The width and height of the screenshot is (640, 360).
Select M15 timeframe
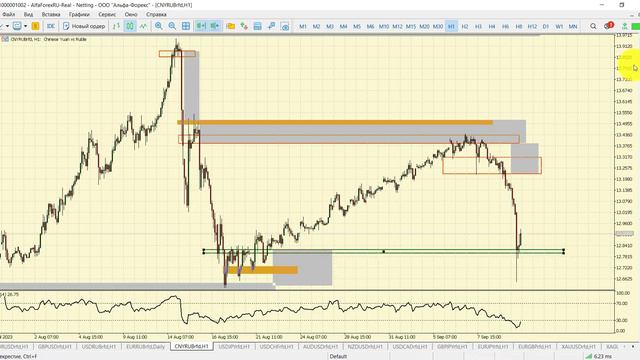tap(411, 26)
